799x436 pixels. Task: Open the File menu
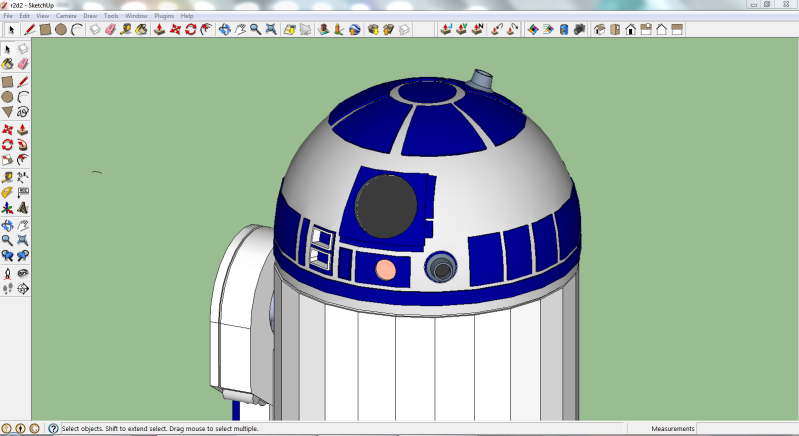point(8,16)
